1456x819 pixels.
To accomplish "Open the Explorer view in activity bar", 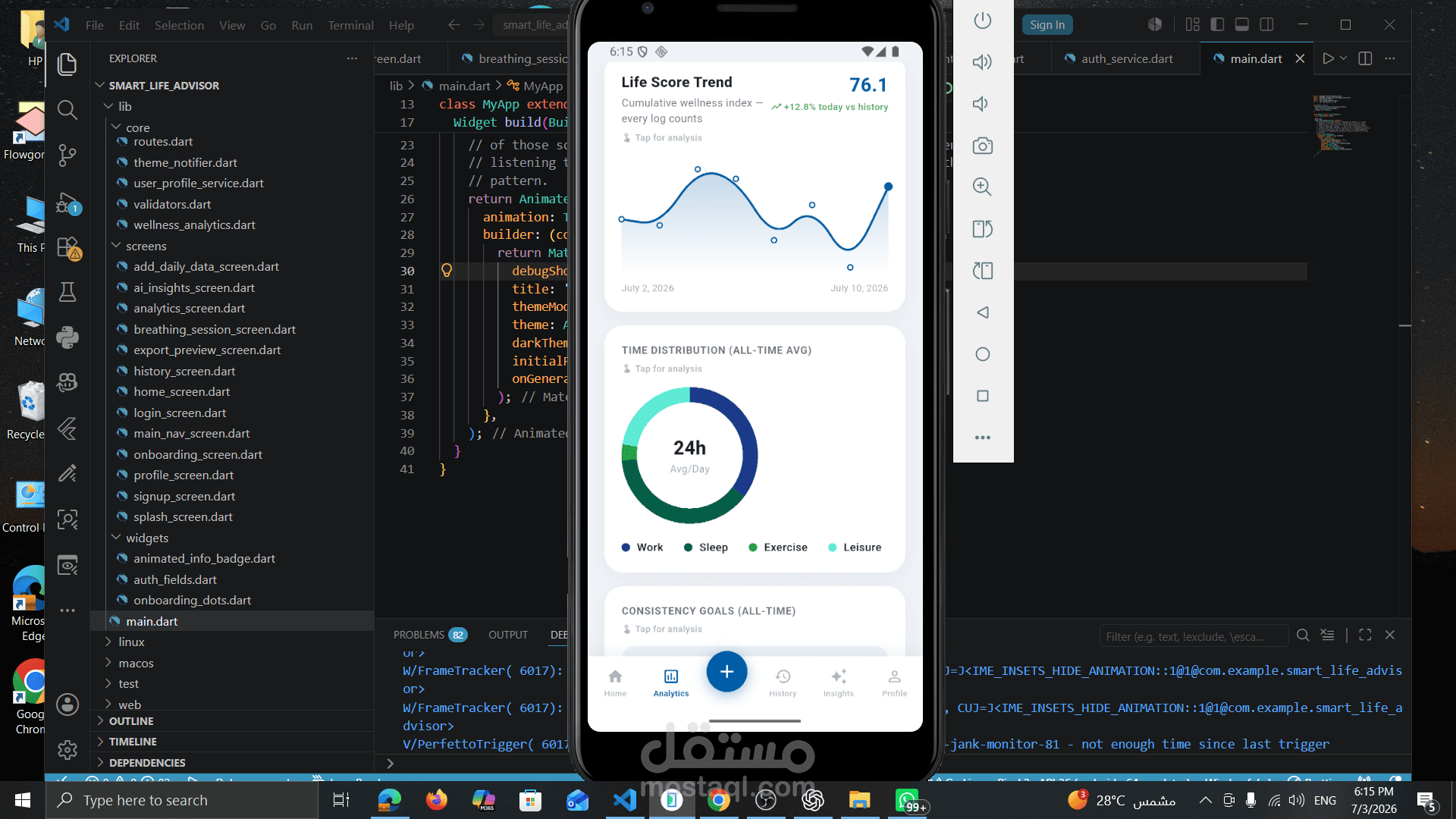I will click(67, 64).
